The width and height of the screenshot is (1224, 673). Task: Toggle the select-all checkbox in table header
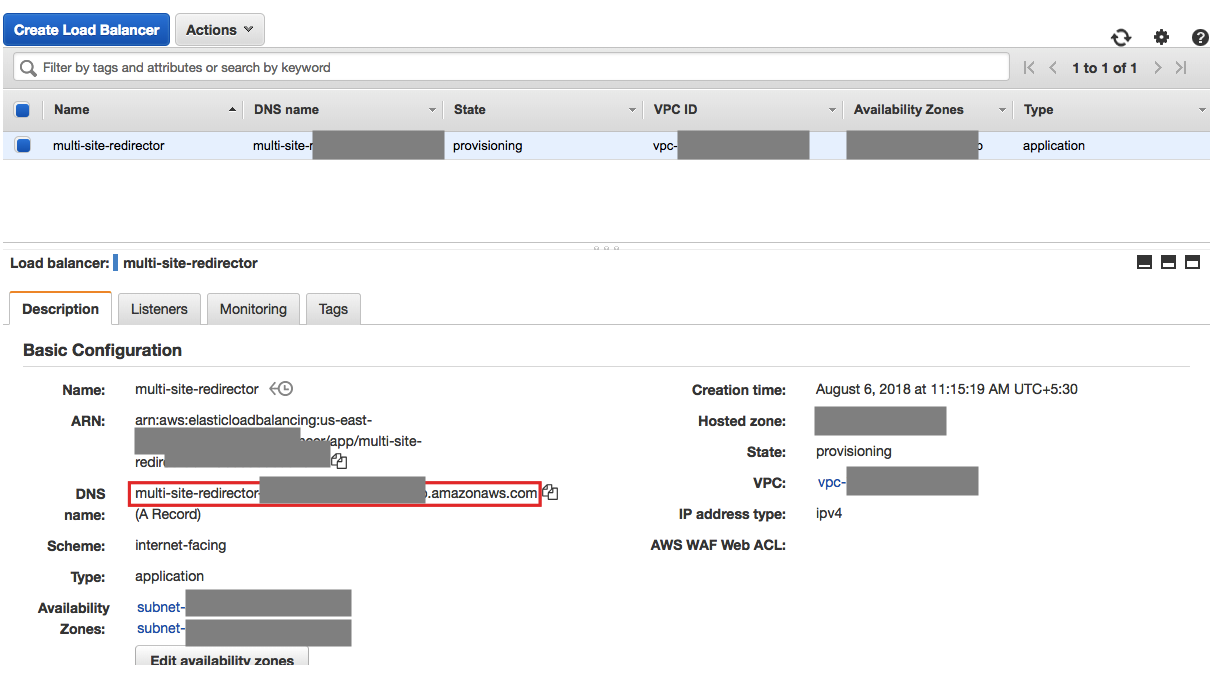click(23, 110)
